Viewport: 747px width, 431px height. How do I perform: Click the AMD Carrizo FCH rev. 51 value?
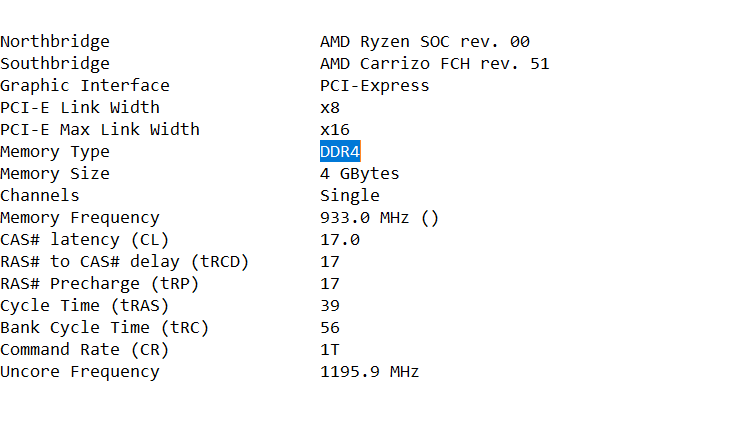(x=434, y=64)
